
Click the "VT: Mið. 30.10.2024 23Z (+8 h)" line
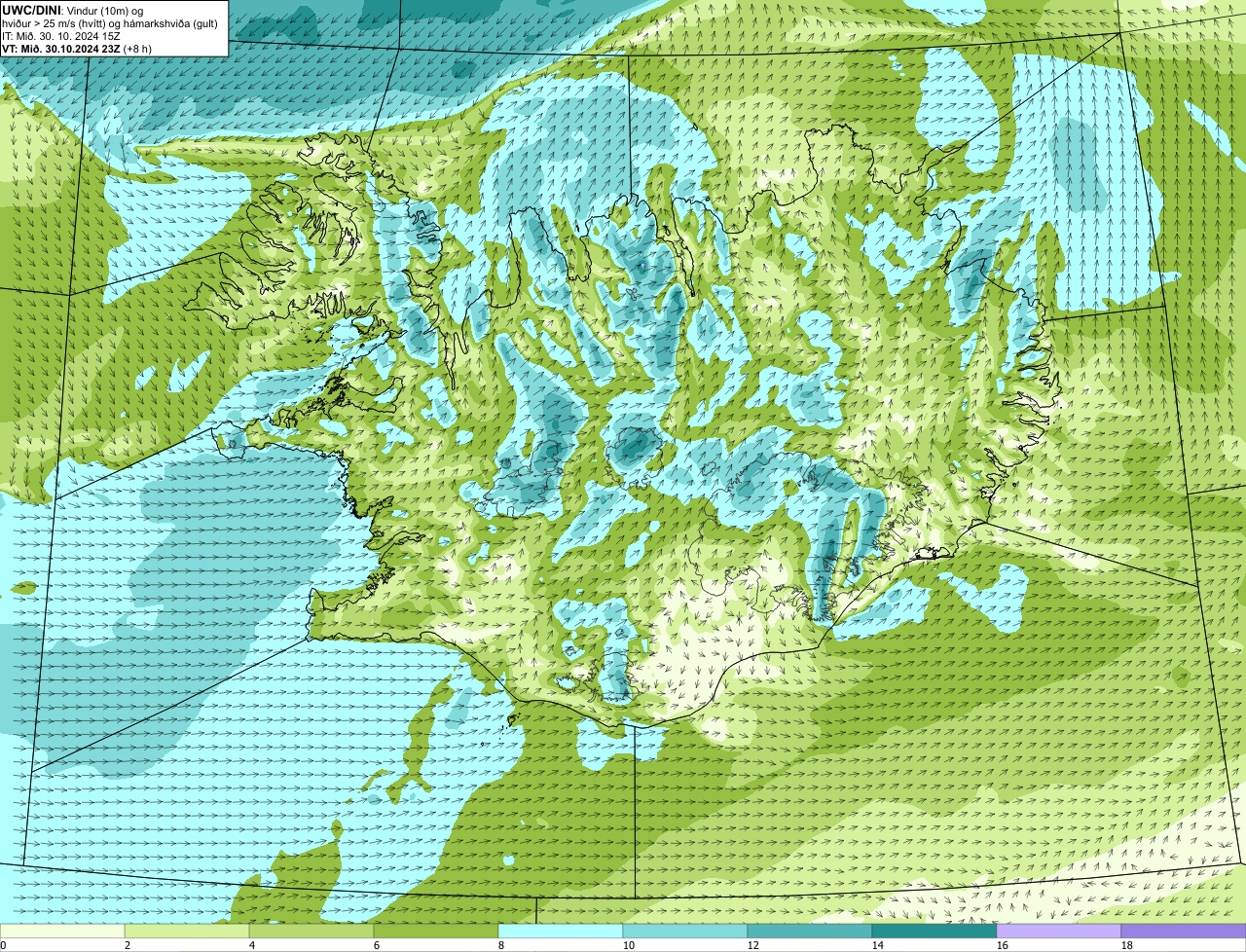77,49
